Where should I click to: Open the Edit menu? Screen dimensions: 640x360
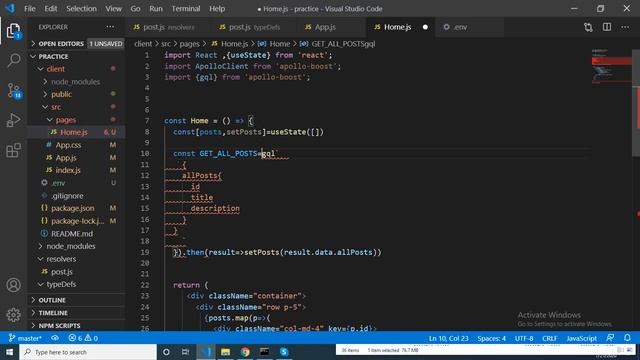51,9
